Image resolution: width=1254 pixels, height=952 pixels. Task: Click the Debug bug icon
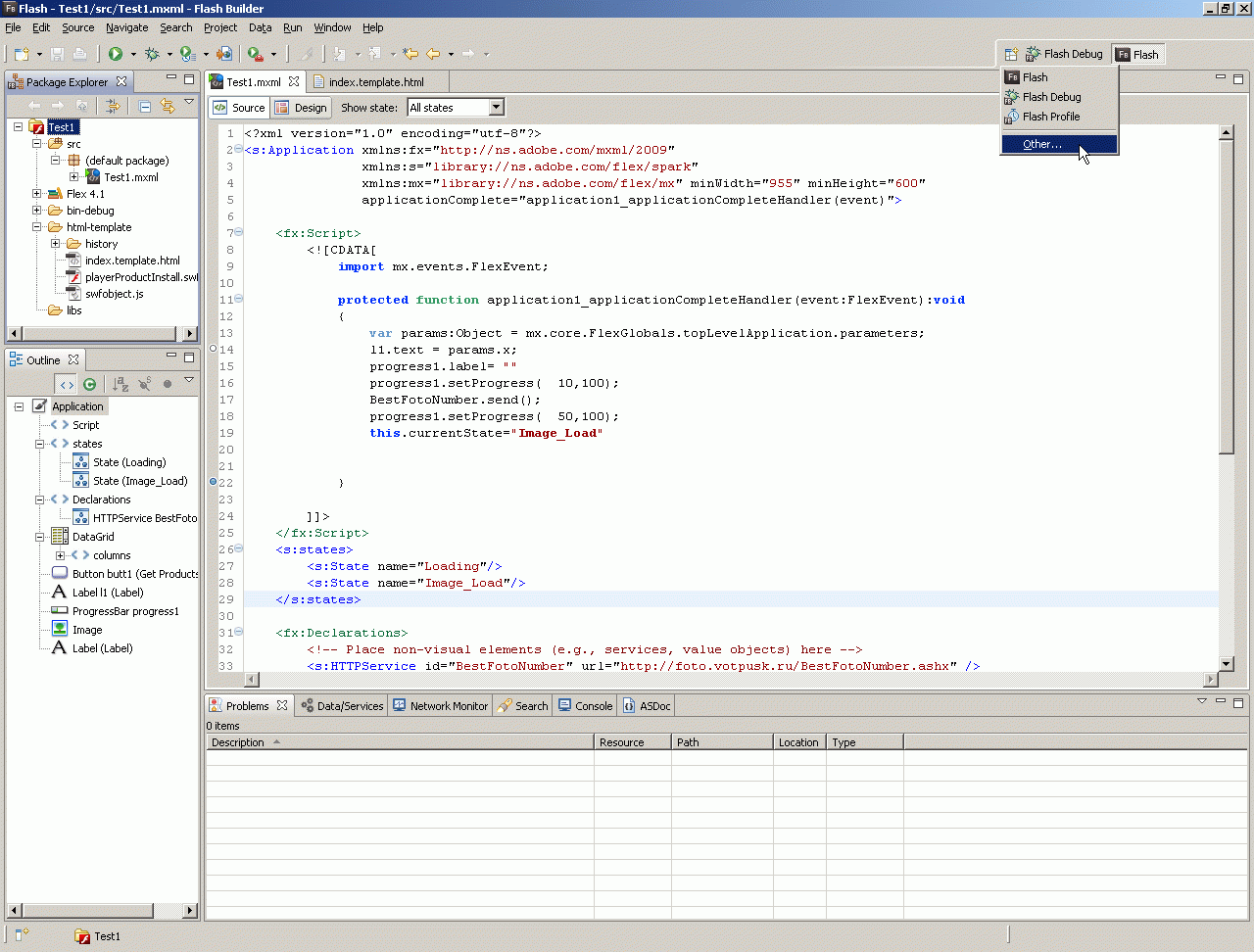coord(152,54)
